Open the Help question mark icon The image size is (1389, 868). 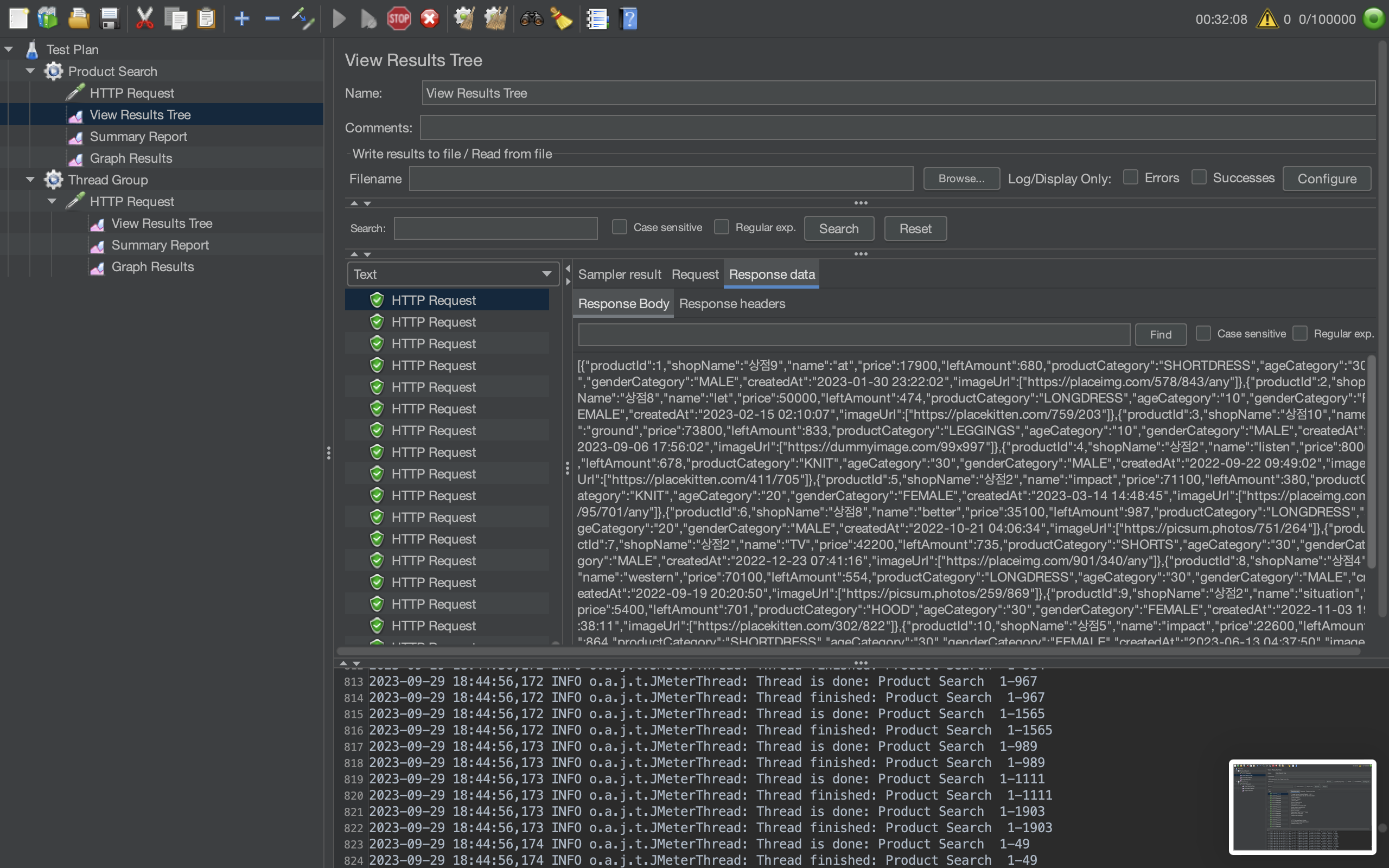(x=628, y=19)
